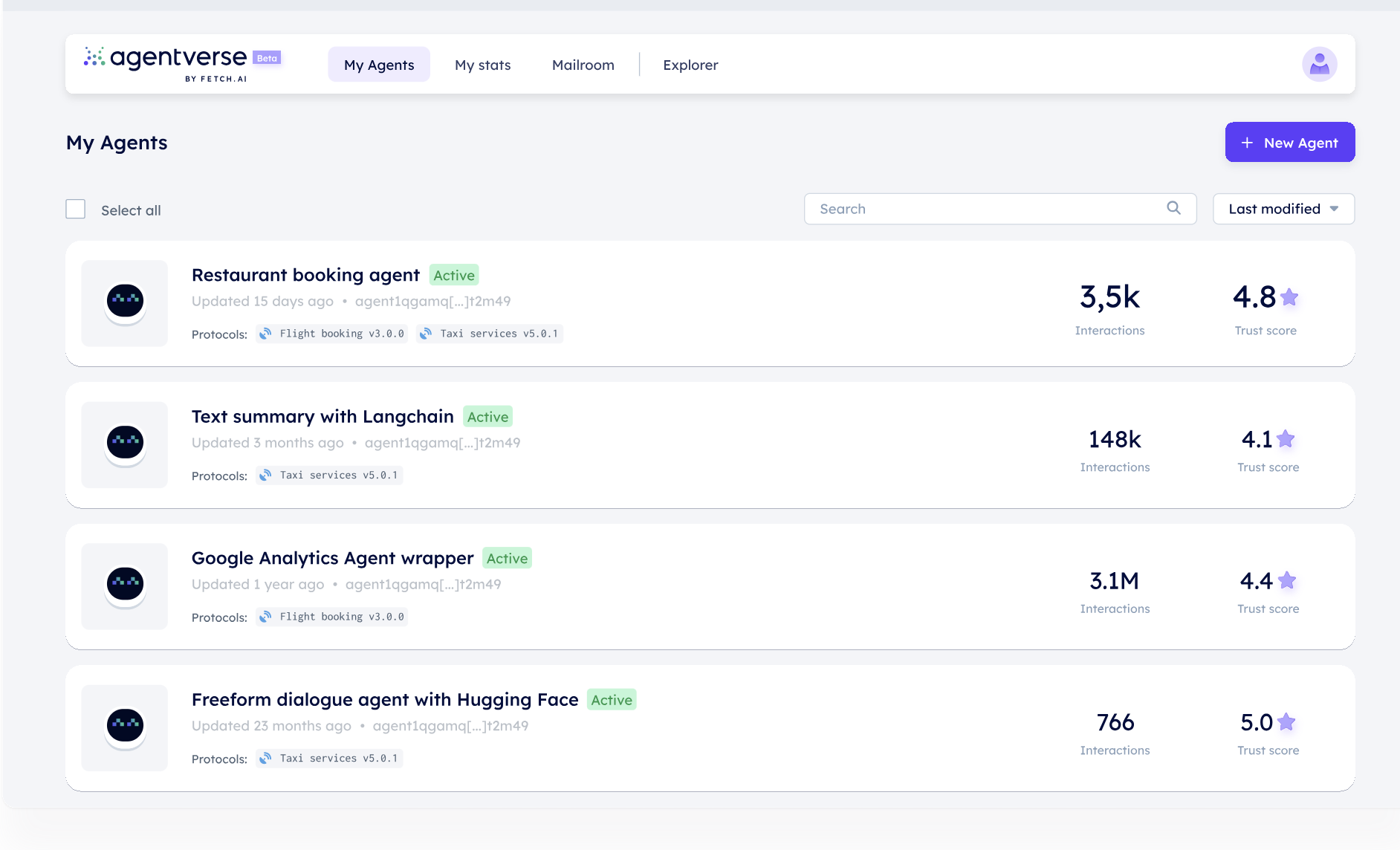Click the Text summary with Langchain avatar
This screenshot has width=1400, height=850.
tap(125, 444)
